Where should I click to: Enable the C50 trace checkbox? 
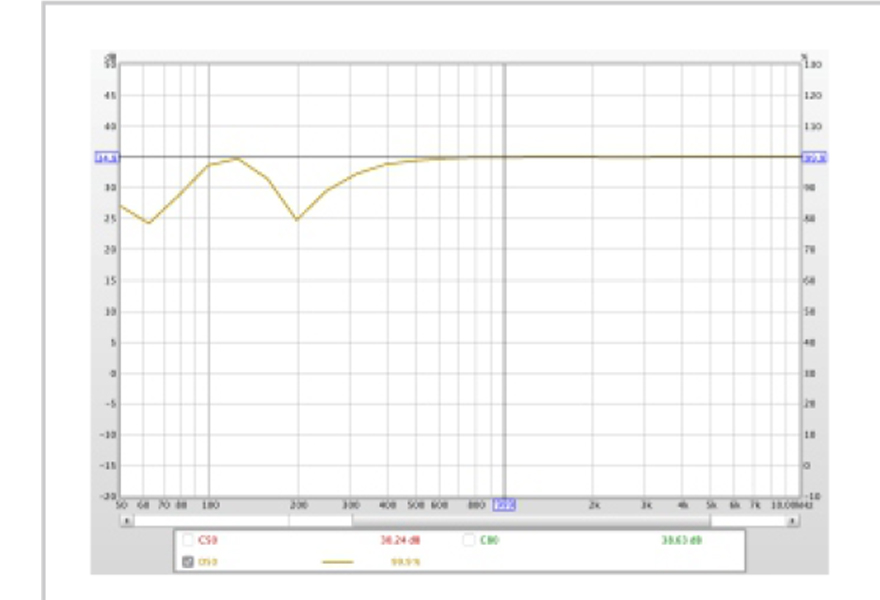point(187,540)
